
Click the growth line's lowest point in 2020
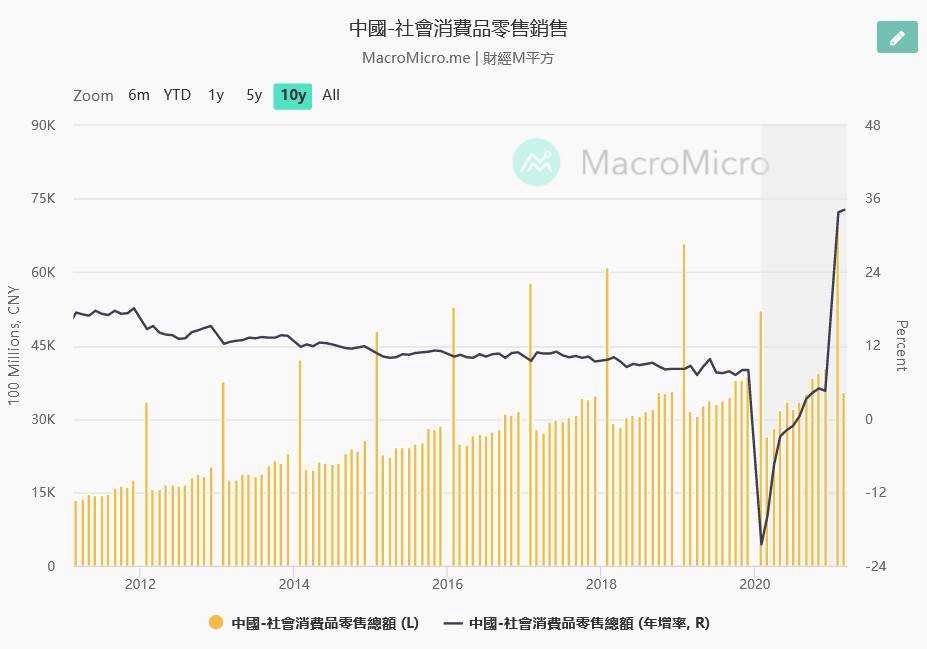(761, 545)
